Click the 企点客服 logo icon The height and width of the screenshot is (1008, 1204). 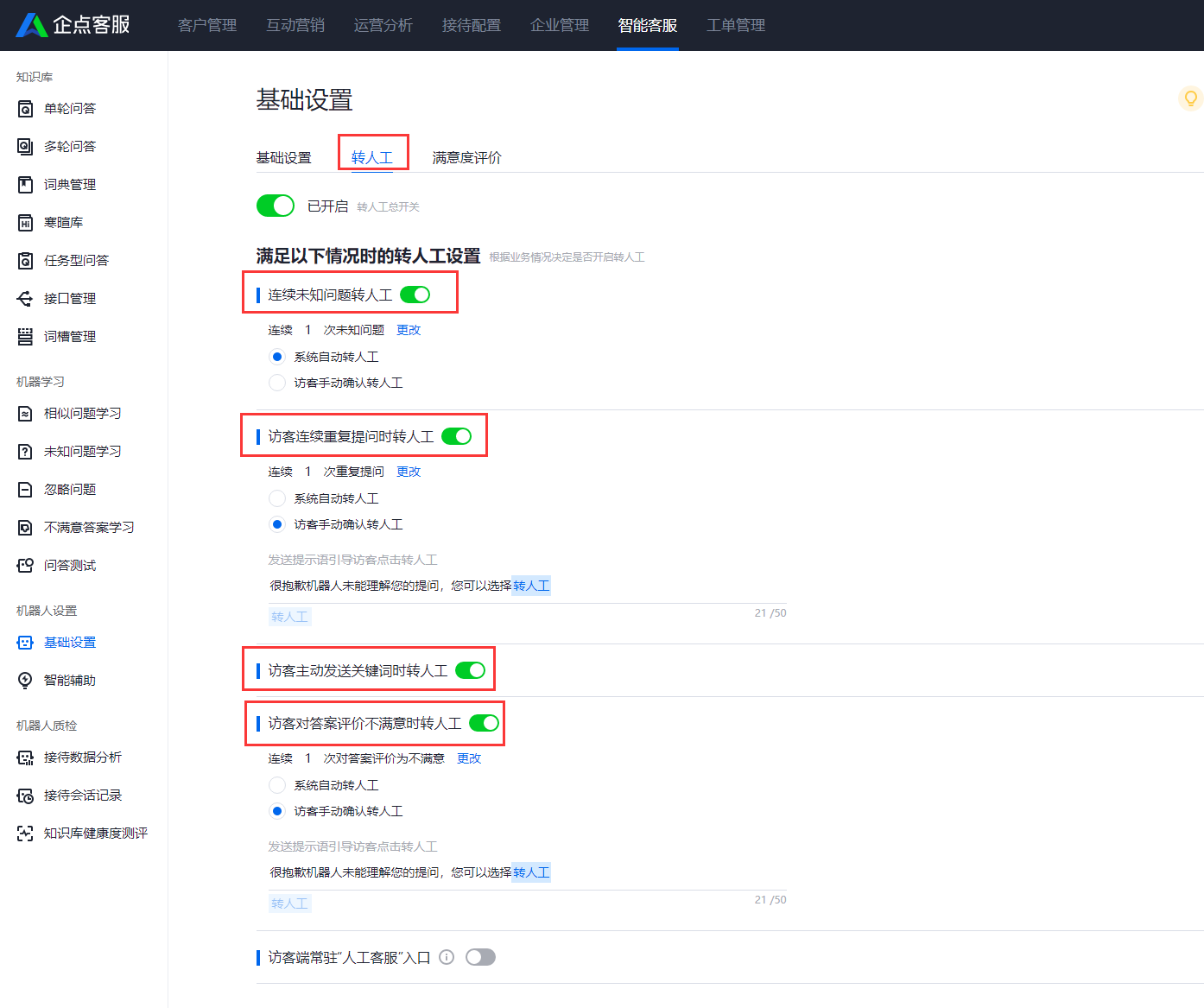click(x=32, y=25)
